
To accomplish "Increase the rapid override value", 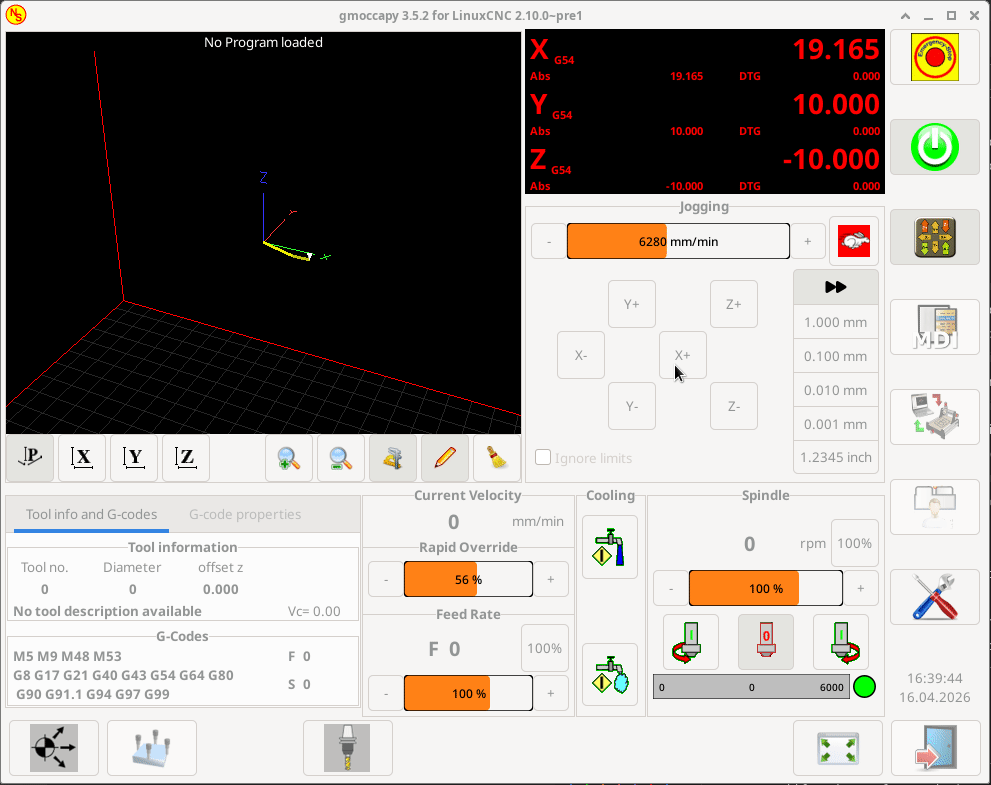I will tap(550, 579).
